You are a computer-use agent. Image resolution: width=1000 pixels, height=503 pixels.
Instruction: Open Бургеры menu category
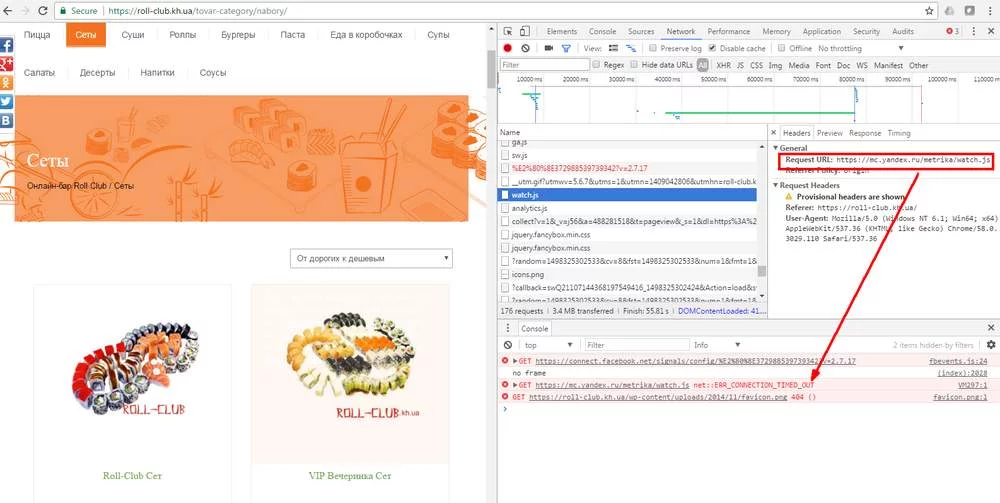point(238,35)
